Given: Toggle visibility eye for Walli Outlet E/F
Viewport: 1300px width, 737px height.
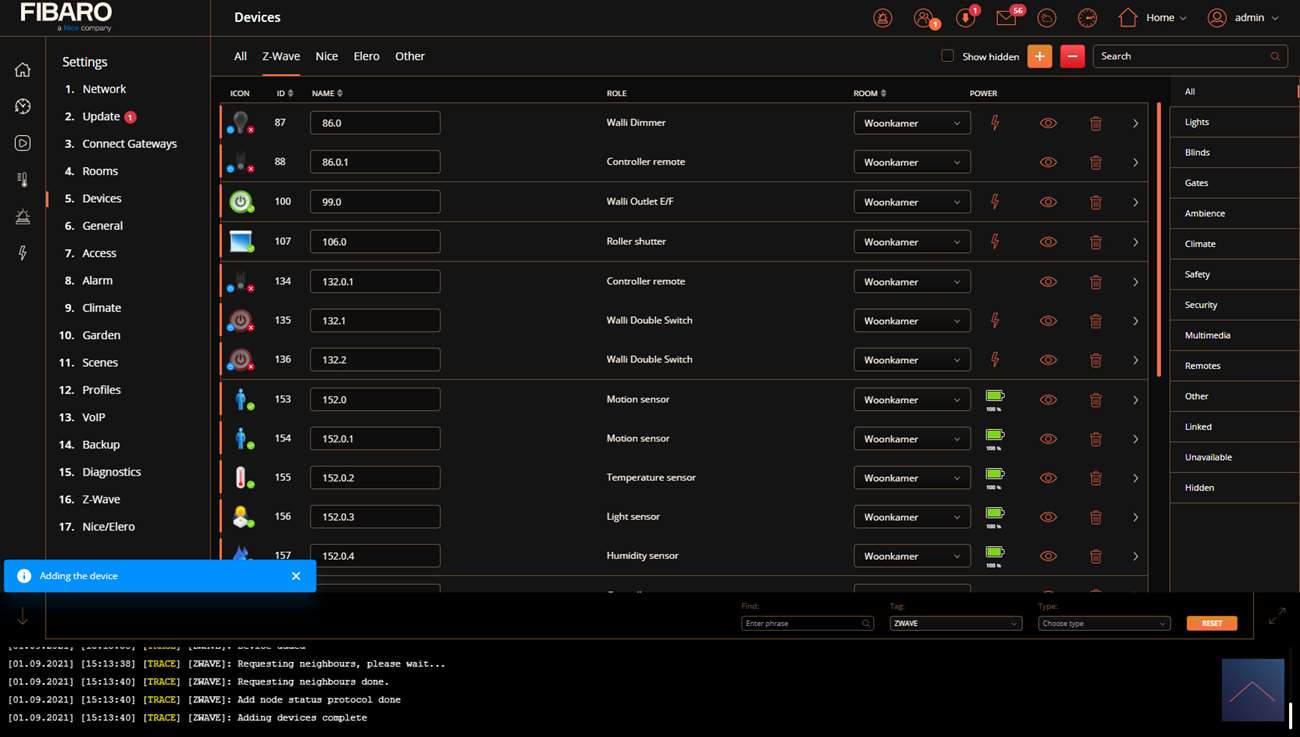Looking at the screenshot, I should 1047,202.
